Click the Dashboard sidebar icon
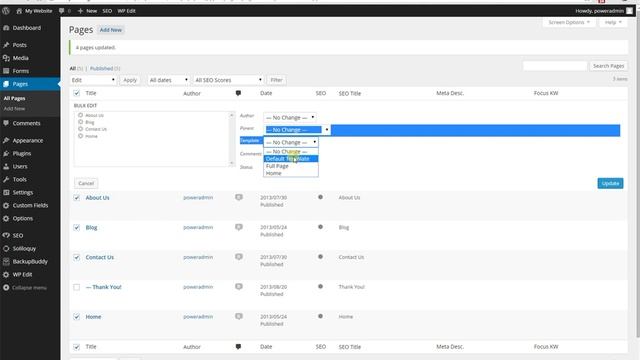This screenshot has width=640, height=360. tap(6, 28)
